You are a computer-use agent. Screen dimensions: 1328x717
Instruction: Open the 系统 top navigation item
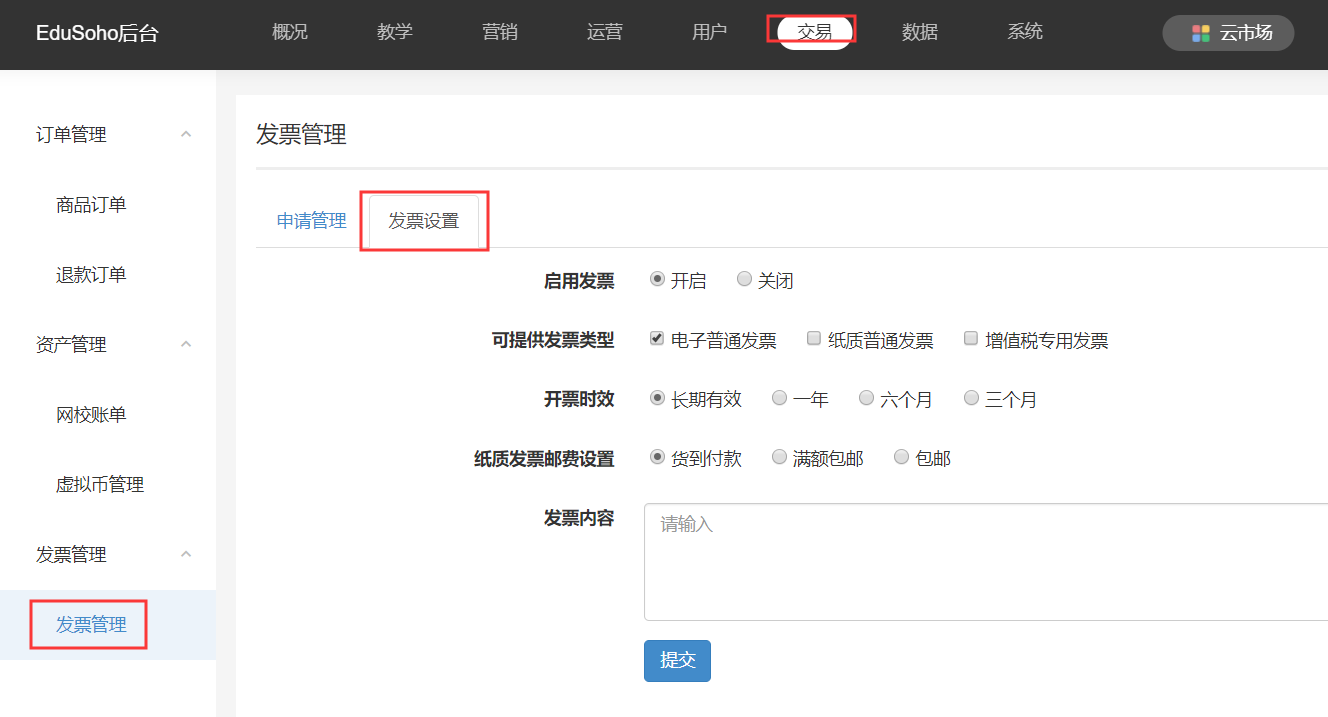click(x=1025, y=32)
